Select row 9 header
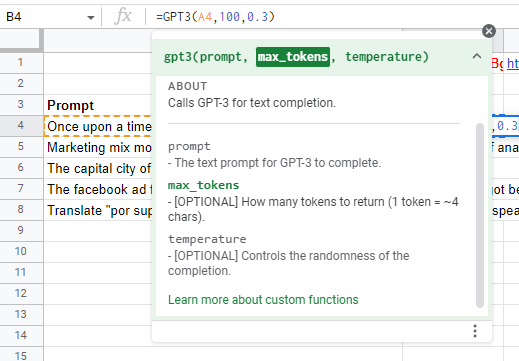Image resolution: width=519 pixels, height=361 pixels. pyautogui.click(x=21, y=231)
